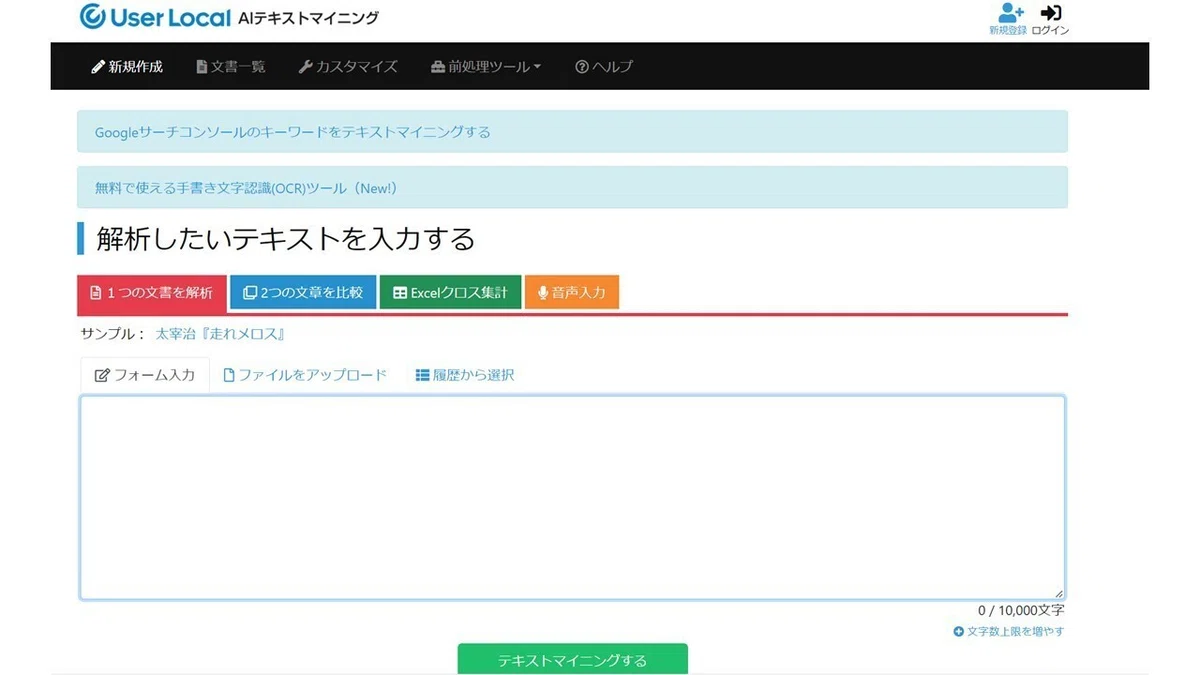Click the テキストマイニングする button
Image resolution: width=1200 pixels, height=675 pixels.
pos(573,660)
